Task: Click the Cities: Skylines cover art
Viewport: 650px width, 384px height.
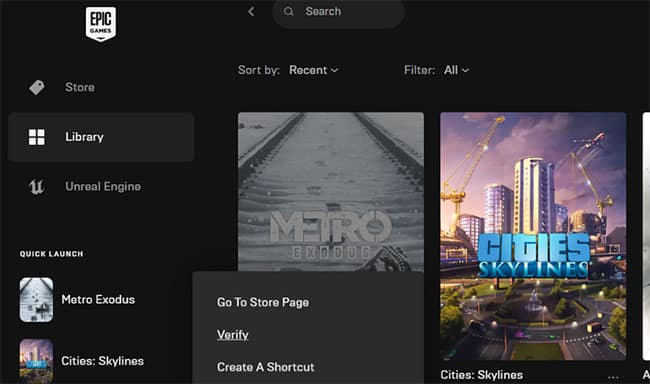Action: click(533, 236)
